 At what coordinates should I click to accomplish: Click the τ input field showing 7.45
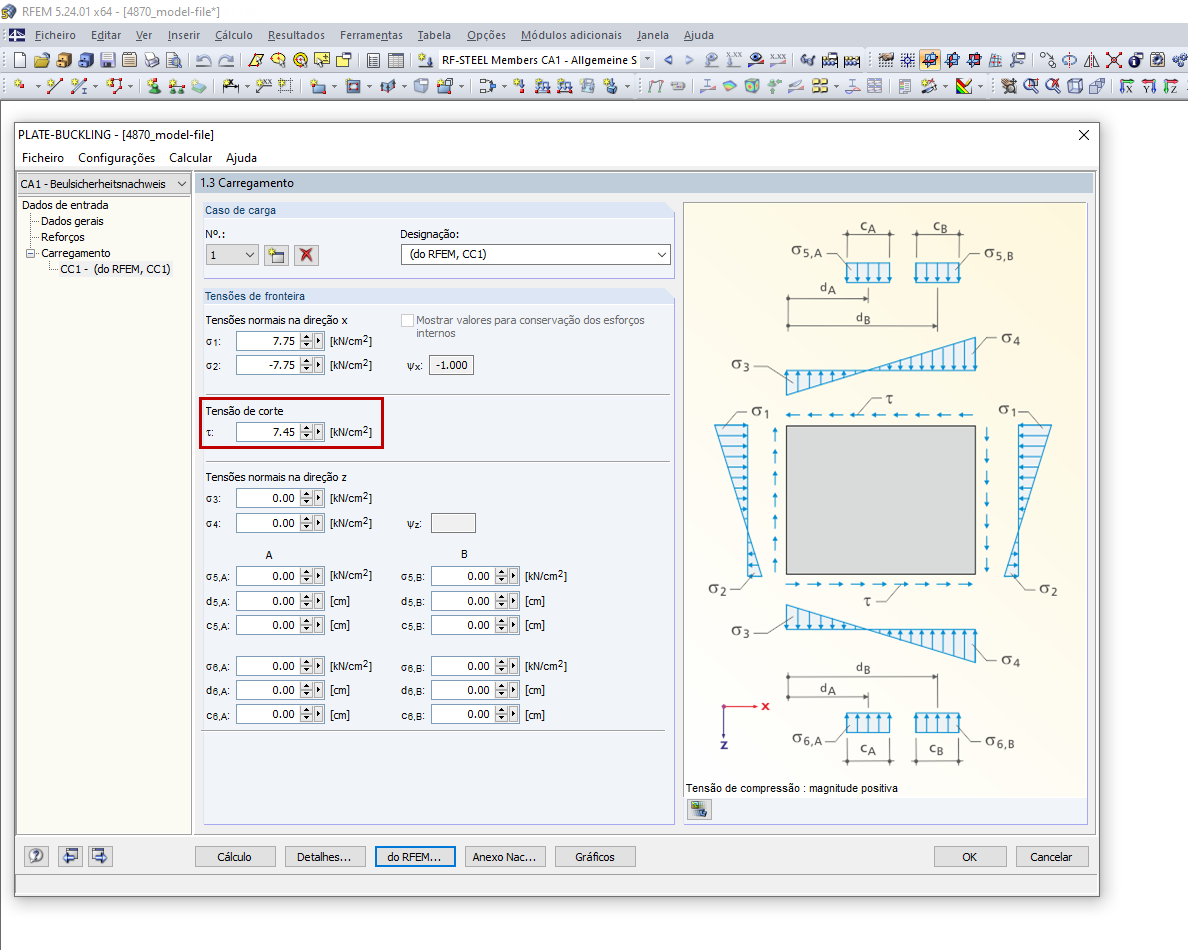[267, 432]
